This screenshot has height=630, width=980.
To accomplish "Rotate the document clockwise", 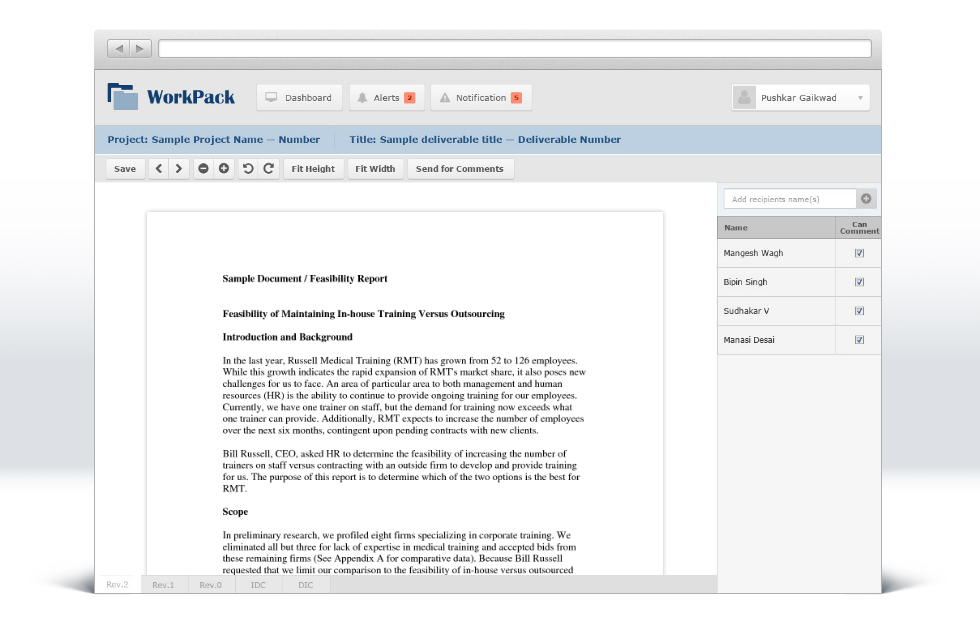I will (267, 168).
